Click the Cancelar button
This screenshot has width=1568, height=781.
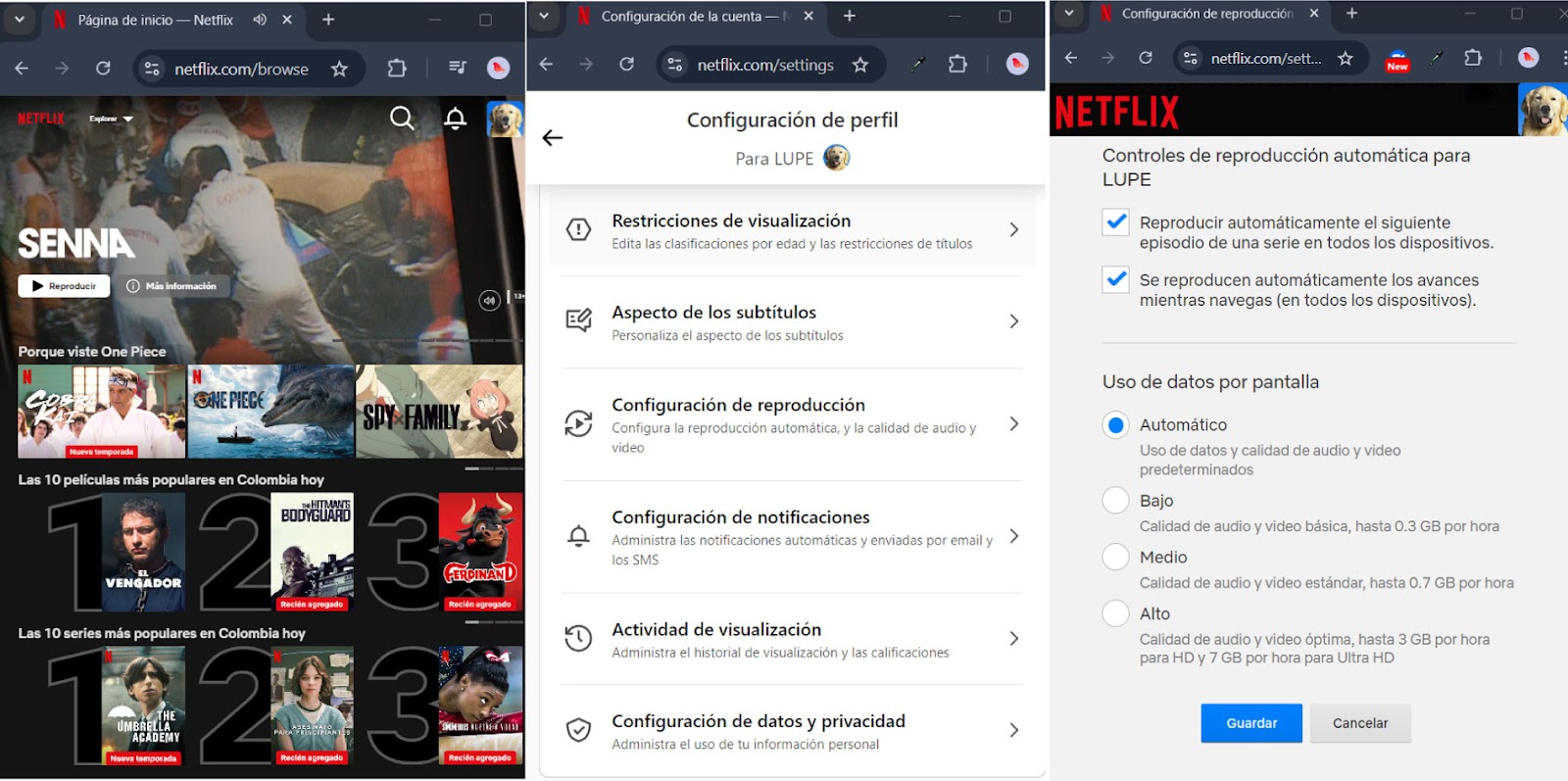pyautogui.click(x=1360, y=723)
